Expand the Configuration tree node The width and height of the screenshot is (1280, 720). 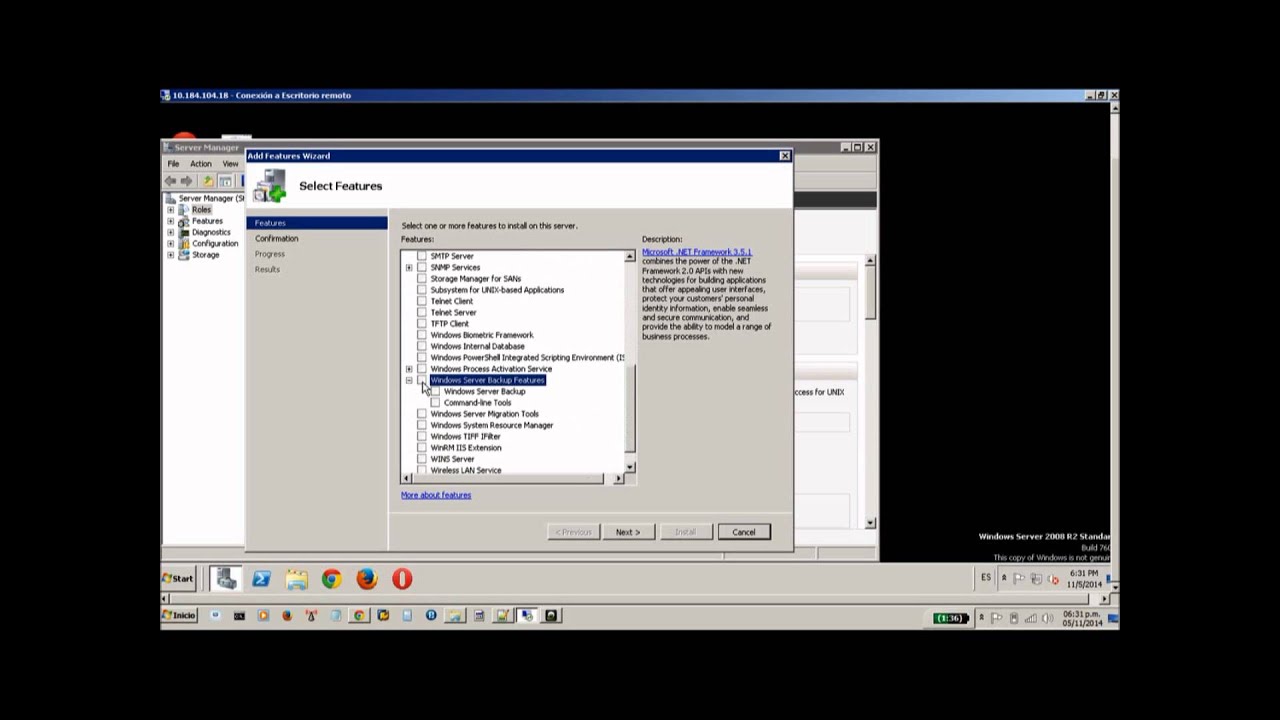click(171, 243)
